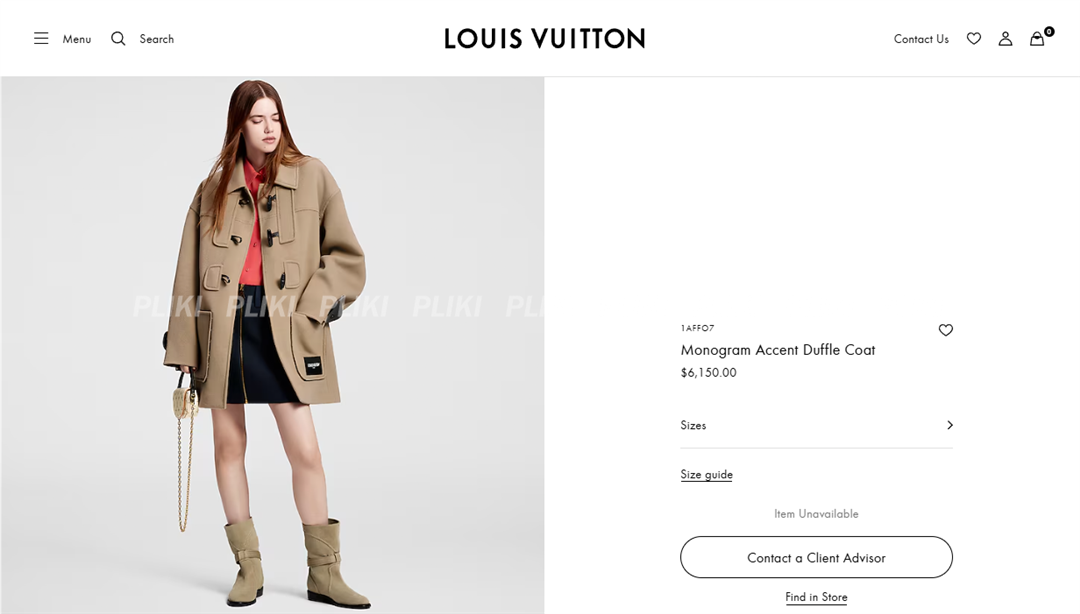1080x614 pixels.
Task: Click the Monogram Accent Duffle Coat title
Action: (x=778, y=350)
